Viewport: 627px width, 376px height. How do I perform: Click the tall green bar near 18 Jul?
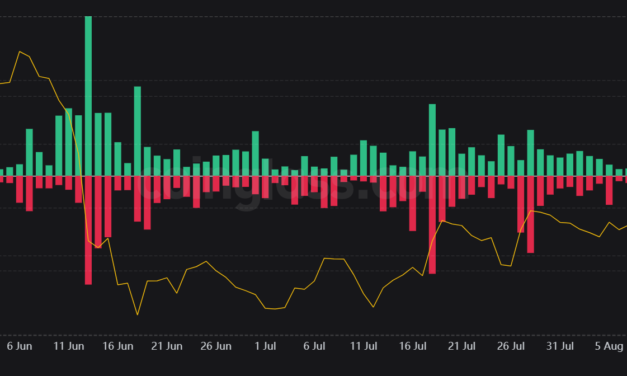click(432, 140)
